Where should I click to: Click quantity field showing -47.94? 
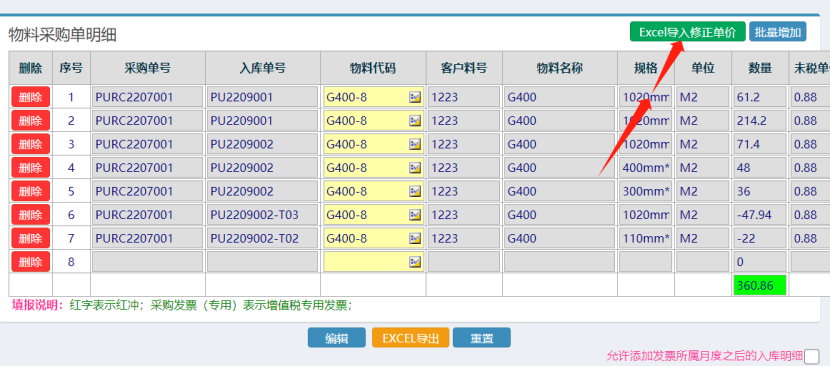(760, 215)
